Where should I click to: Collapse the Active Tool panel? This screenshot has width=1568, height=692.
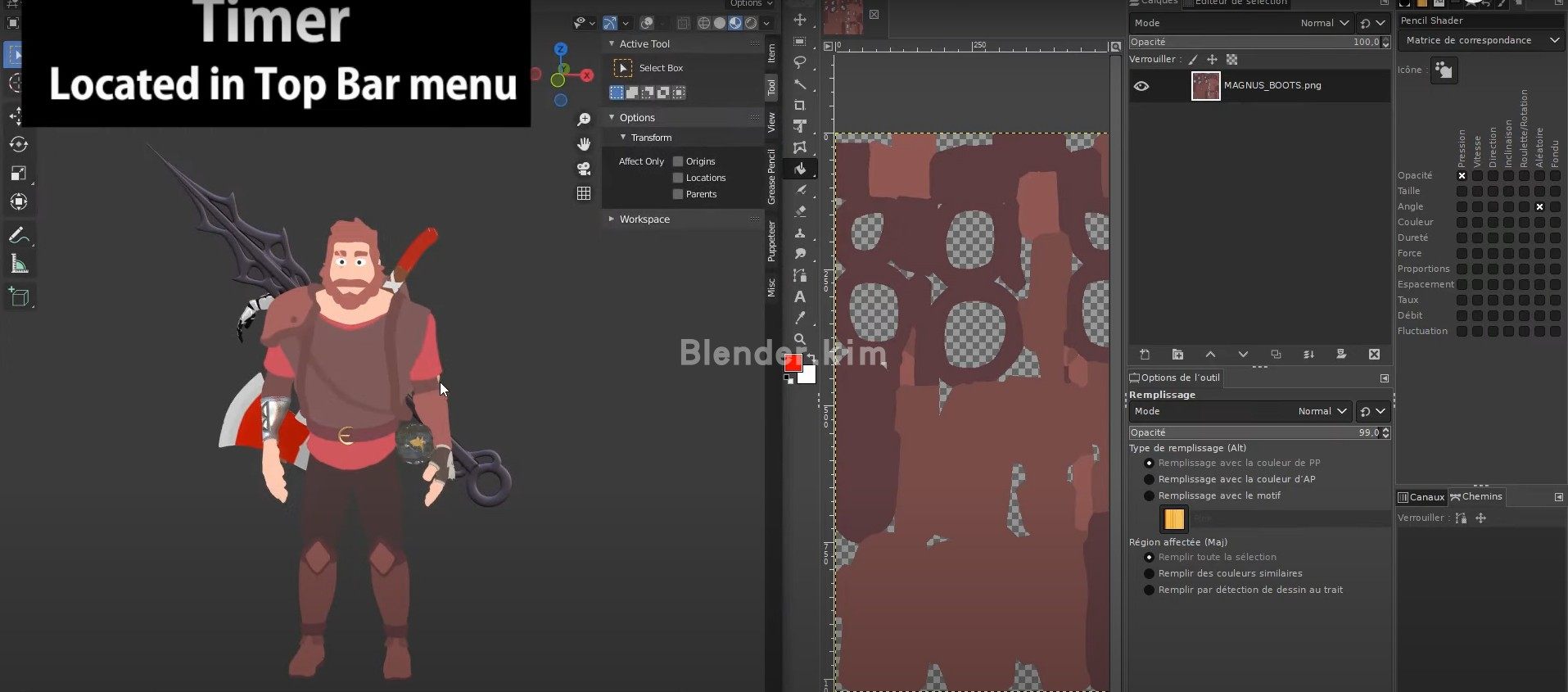[x=612, y=43]
